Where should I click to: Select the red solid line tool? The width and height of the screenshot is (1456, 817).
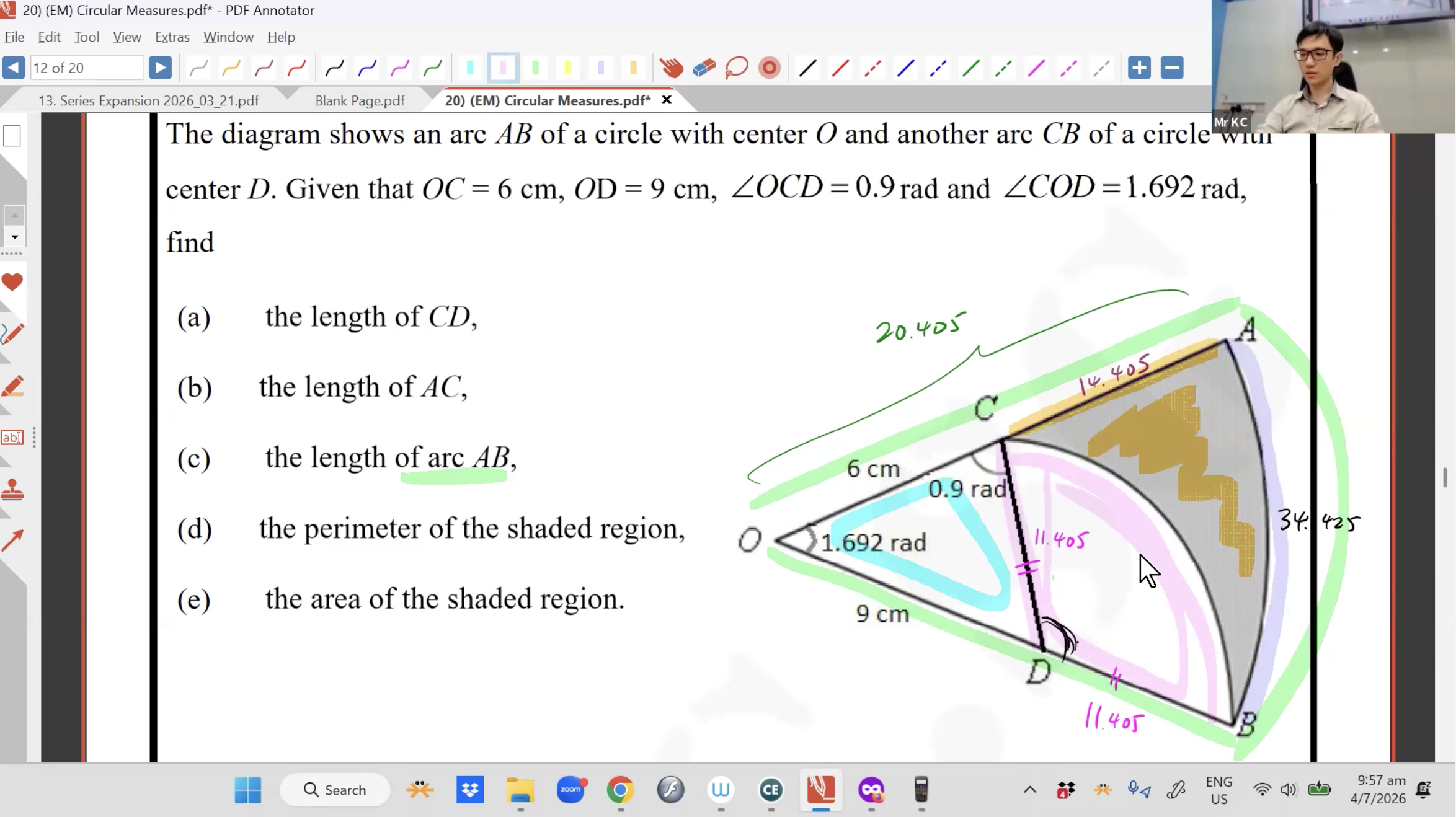pos(840,68)
